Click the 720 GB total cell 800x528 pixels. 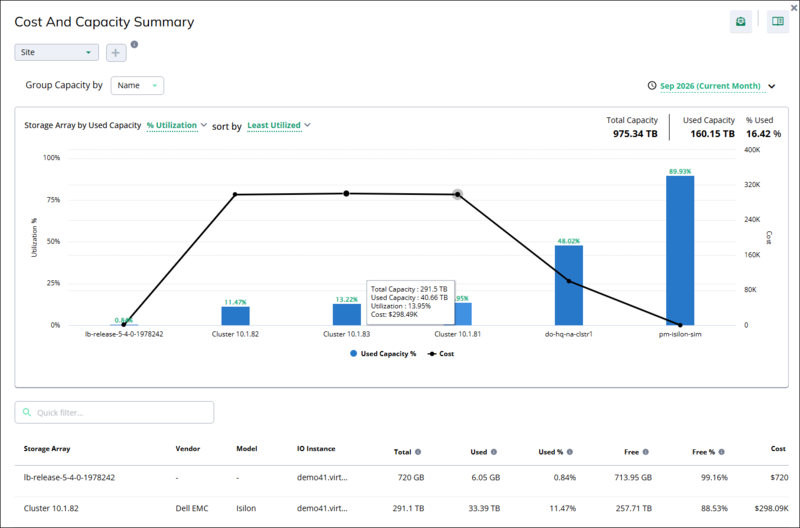411,477
